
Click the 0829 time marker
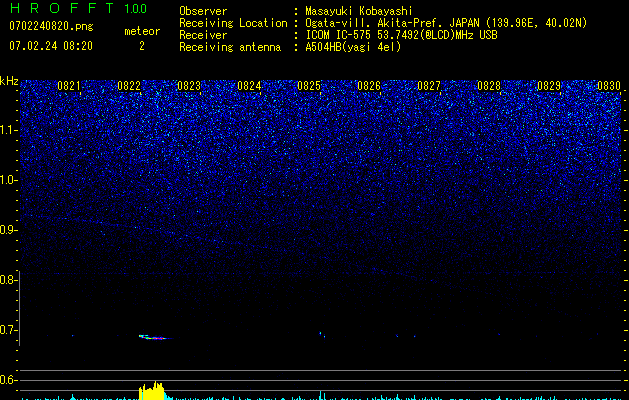[549, 86]
